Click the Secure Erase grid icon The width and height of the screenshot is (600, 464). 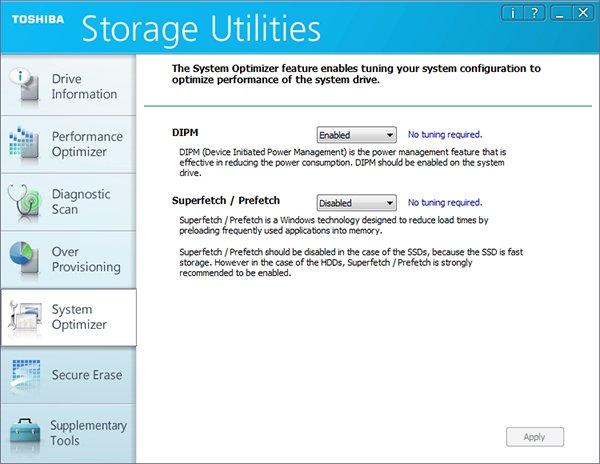25,375
